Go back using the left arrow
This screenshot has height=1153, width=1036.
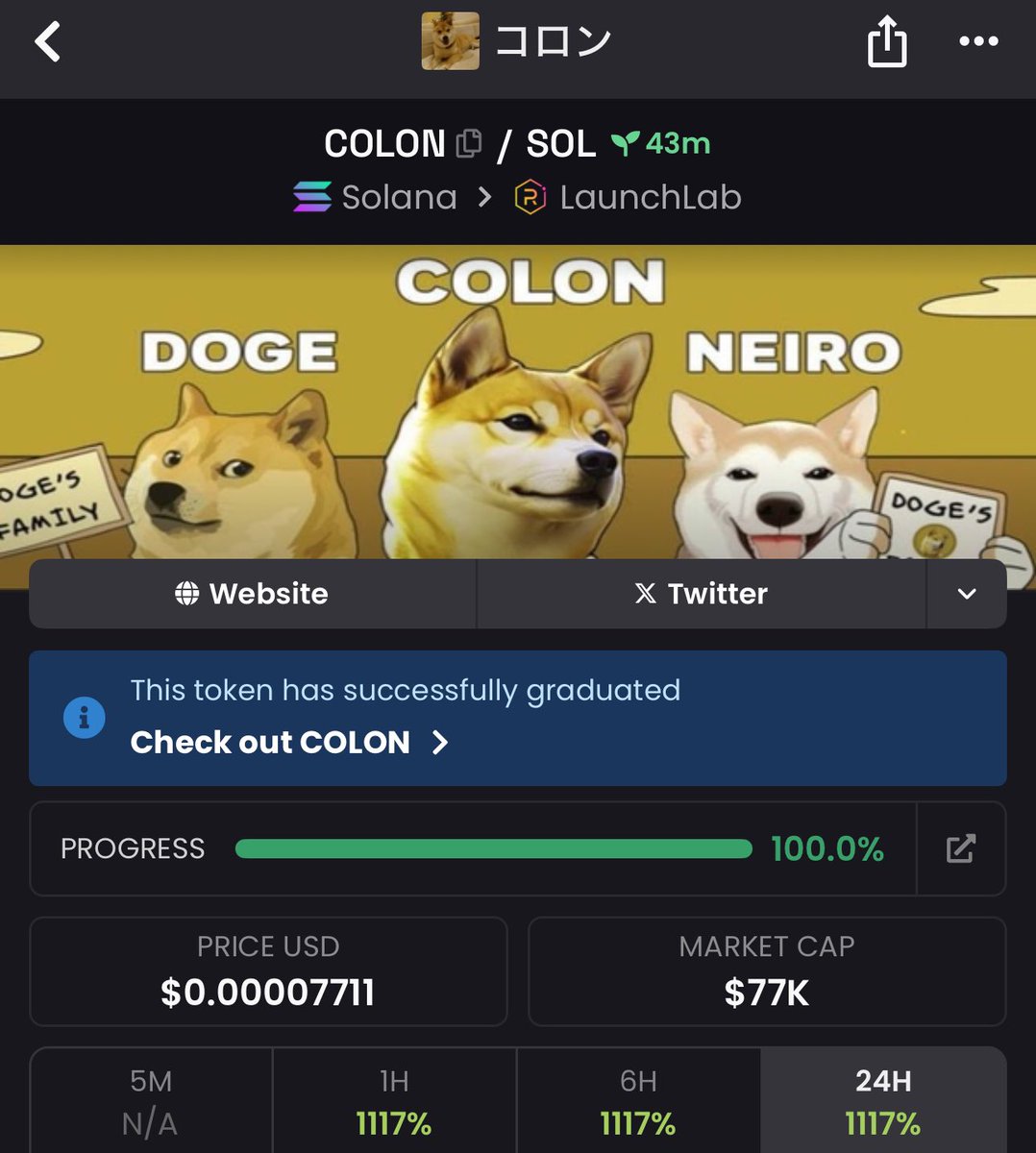pyautogui.click(x=47, y=41)
